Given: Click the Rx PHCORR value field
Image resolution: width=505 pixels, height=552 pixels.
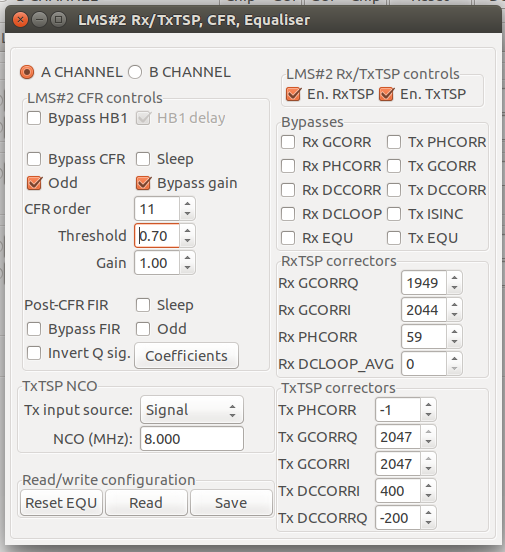Looking at the screenshot, I should (424, 337).
